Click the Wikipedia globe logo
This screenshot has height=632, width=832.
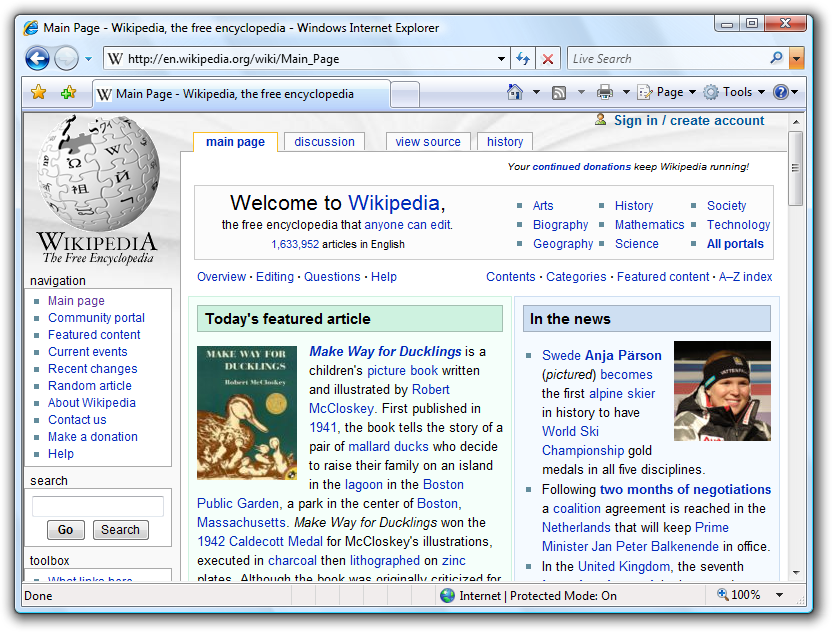coord(98,174)
